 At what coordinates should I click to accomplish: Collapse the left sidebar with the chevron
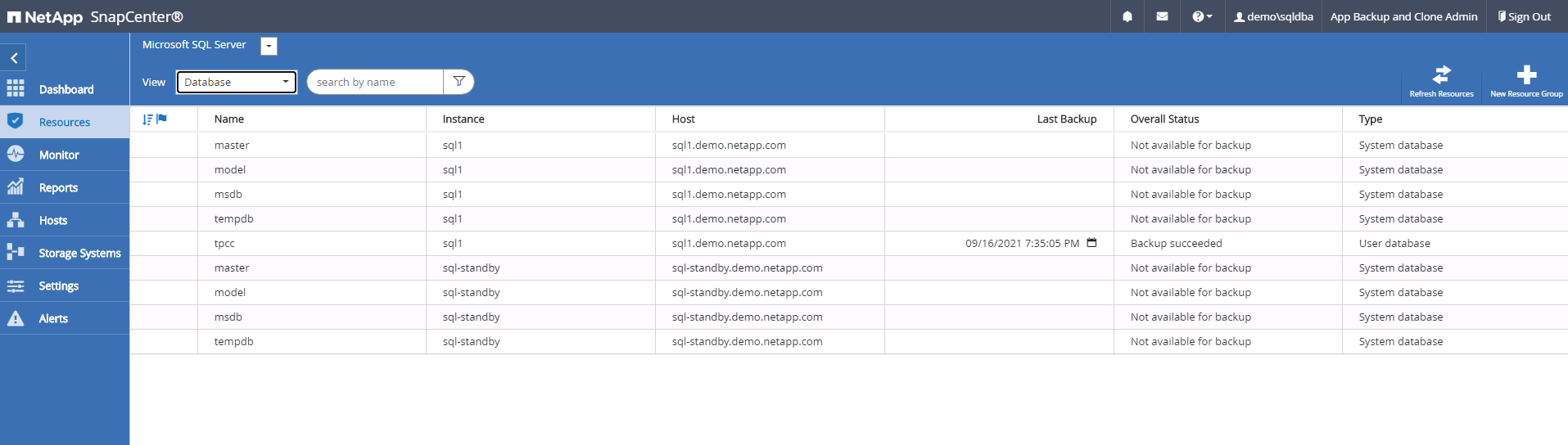tap(14, 58)
